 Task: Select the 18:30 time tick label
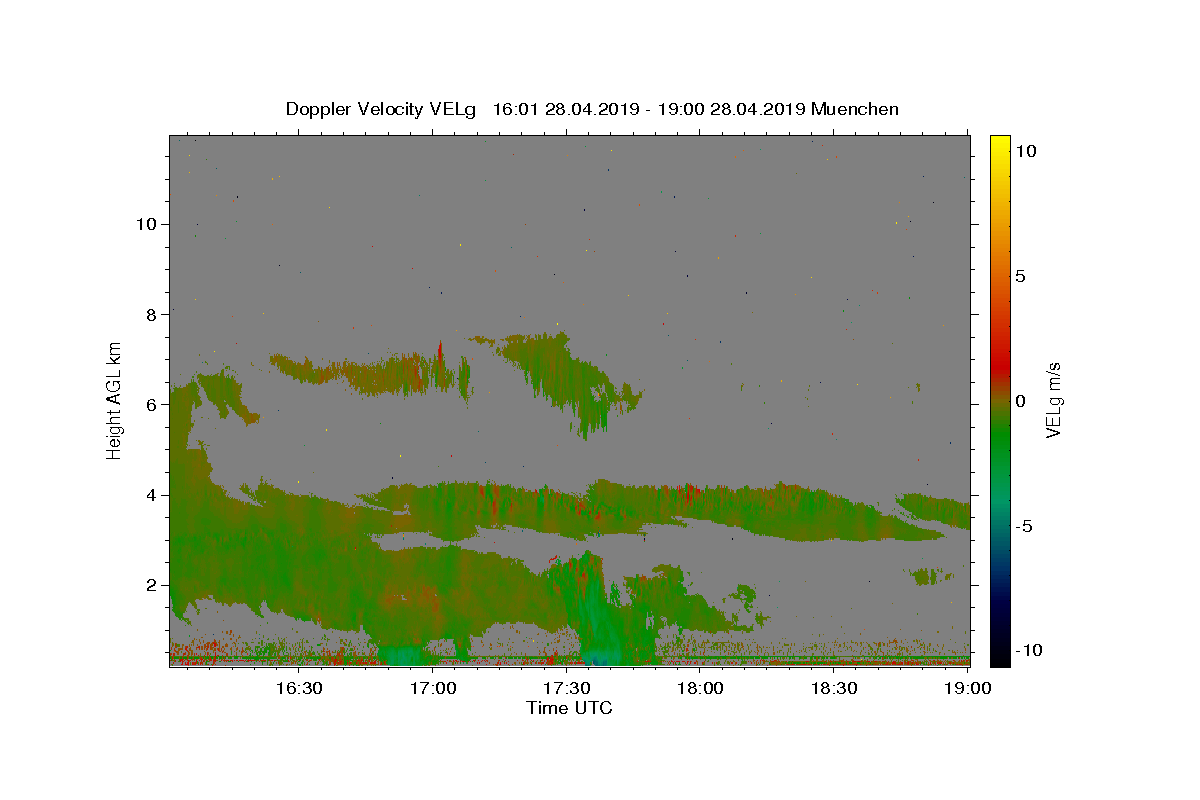(833, 689)
